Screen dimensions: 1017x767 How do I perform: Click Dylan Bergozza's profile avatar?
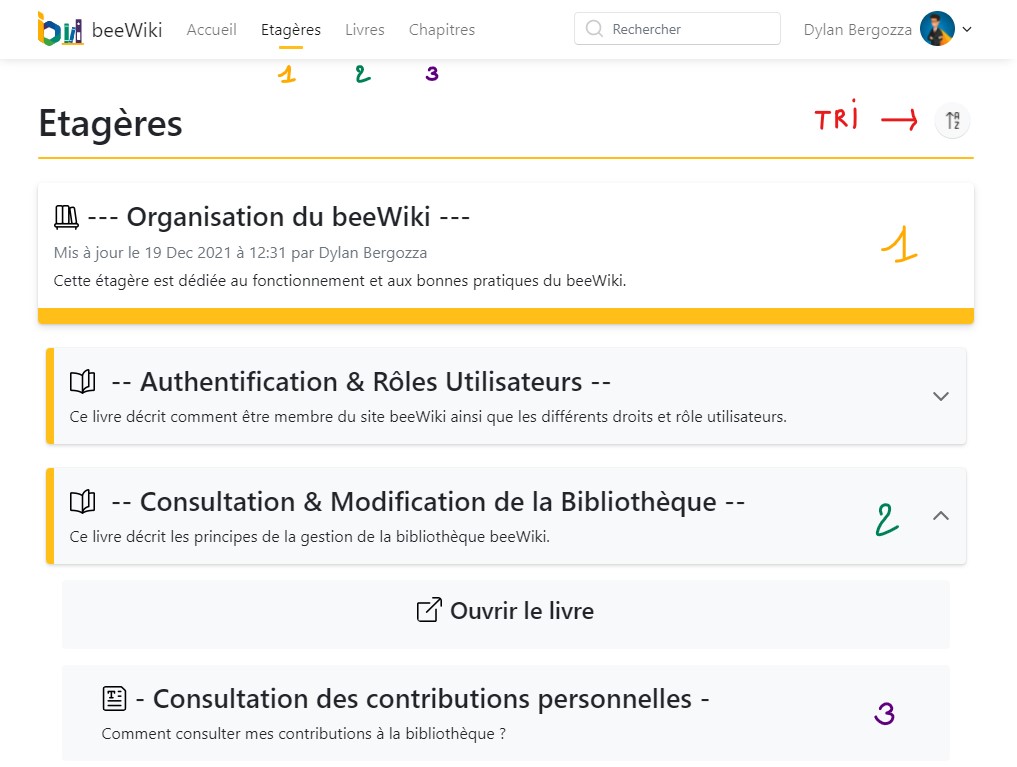(x=937, y=30)
